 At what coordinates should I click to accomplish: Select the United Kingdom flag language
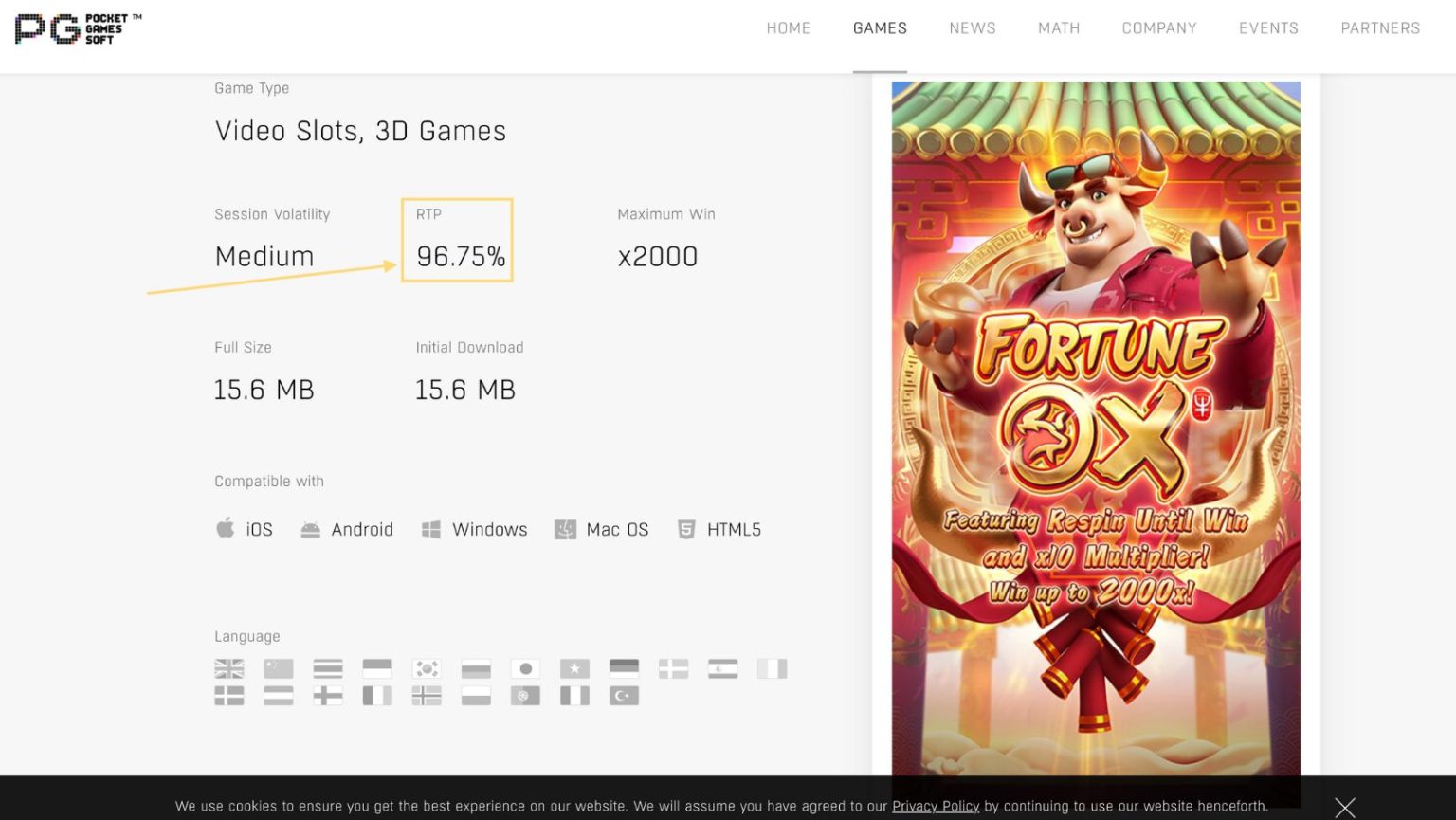point(229,668)
